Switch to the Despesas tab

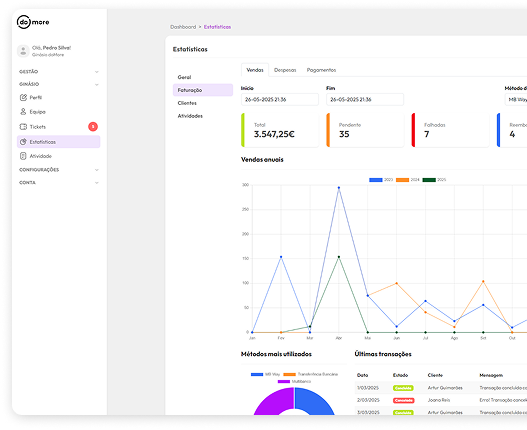coord(285,70)
